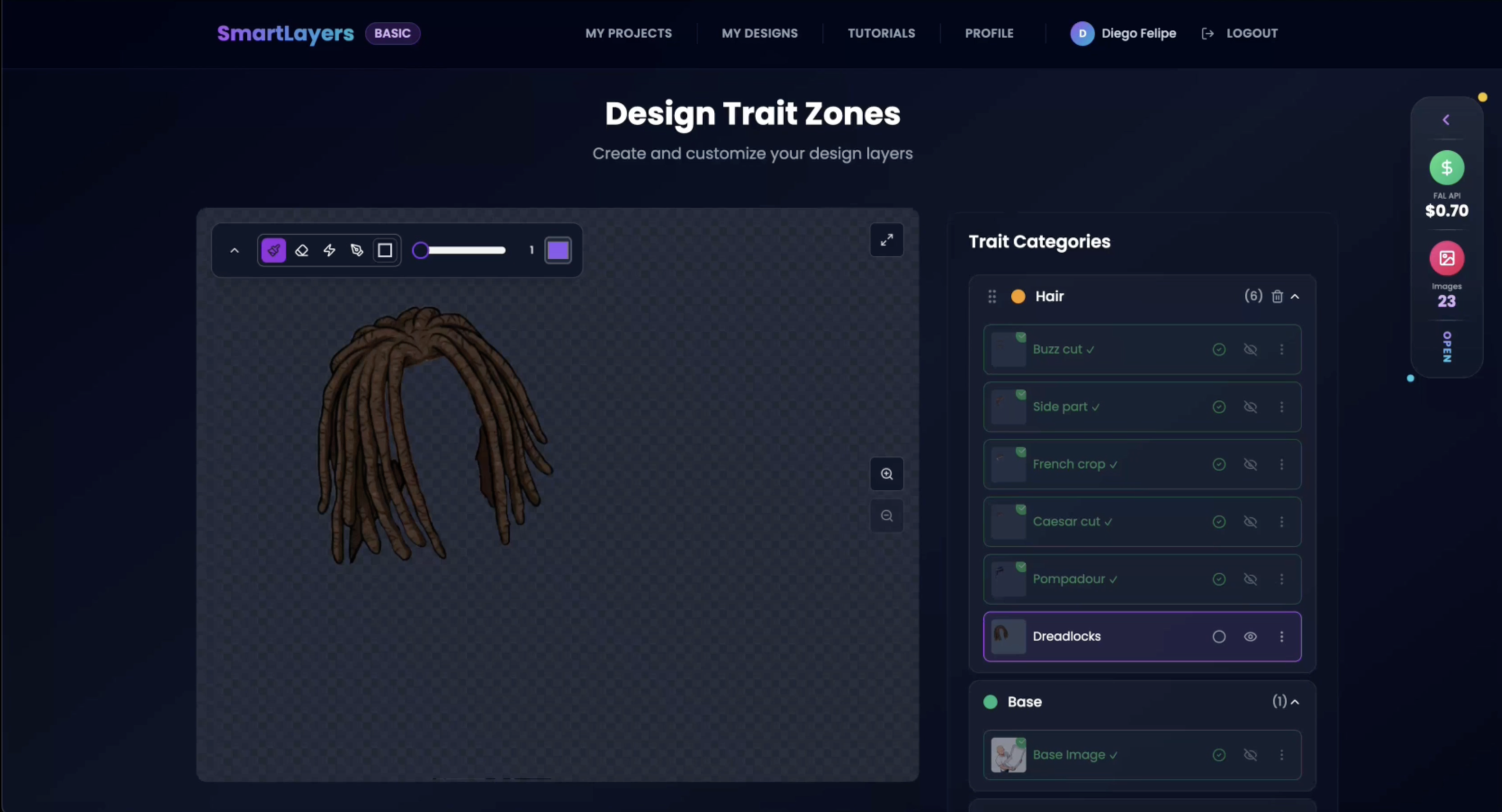Screen dimensions: 1502x812
Task: Select the Brush tool
Action: 273,250
